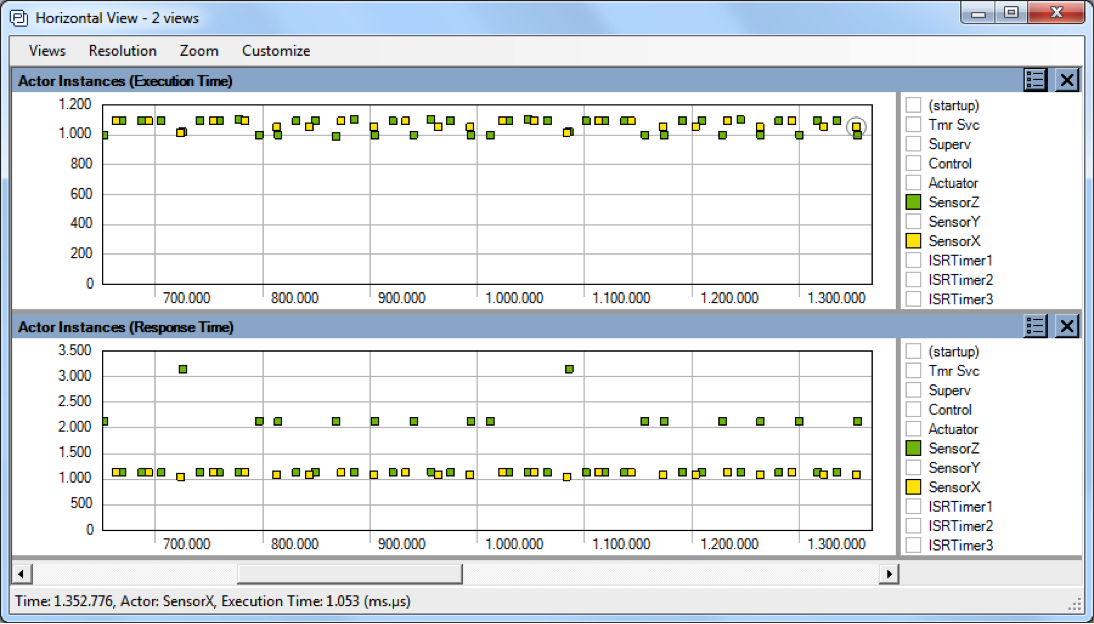Select the 3.1 ms SensorZ point near 700.000
Image resolution: width=1094 pixels, height=624 pixels.
pos(183,369)
